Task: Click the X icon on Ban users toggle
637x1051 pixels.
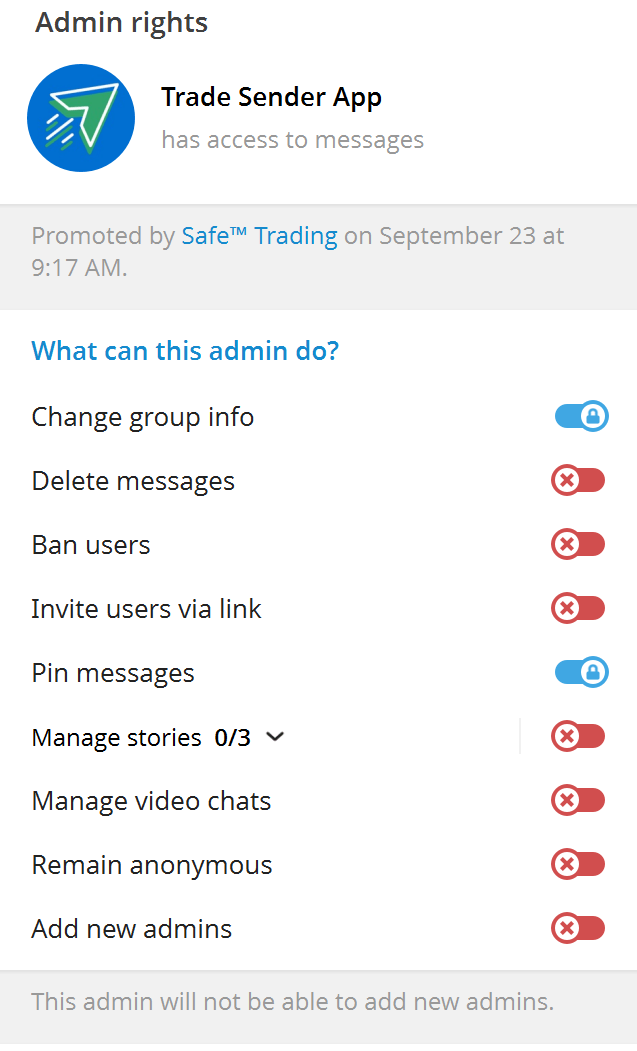Action: 567,544
